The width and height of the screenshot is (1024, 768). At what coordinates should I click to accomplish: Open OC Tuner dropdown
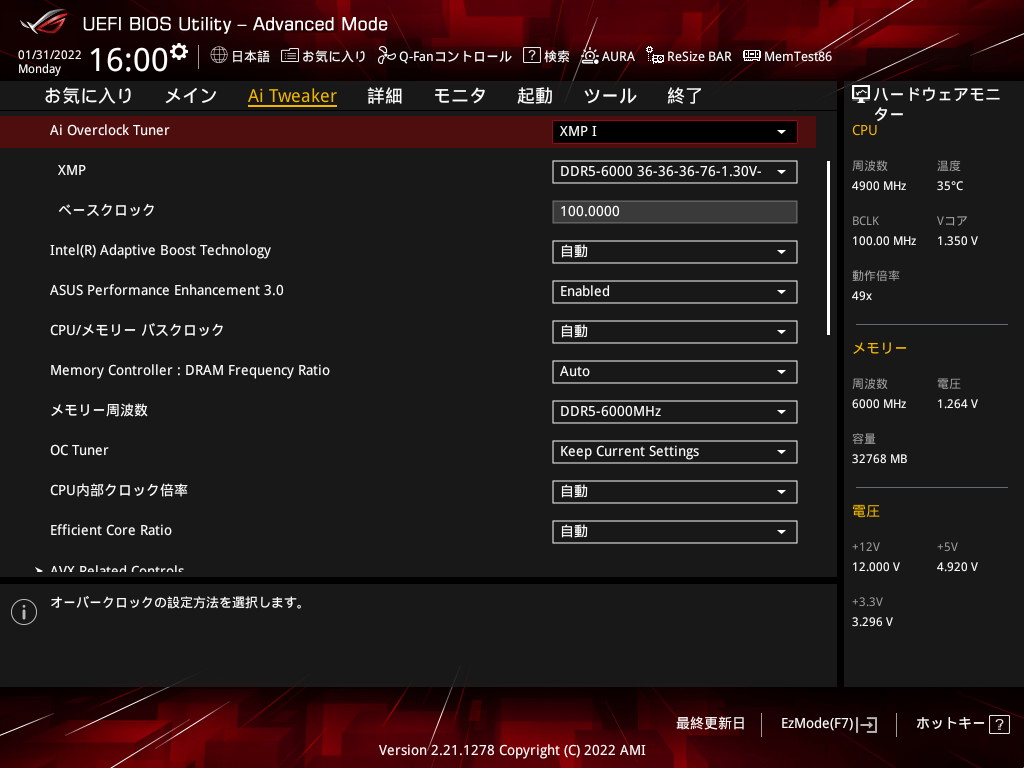pos(675,451)
